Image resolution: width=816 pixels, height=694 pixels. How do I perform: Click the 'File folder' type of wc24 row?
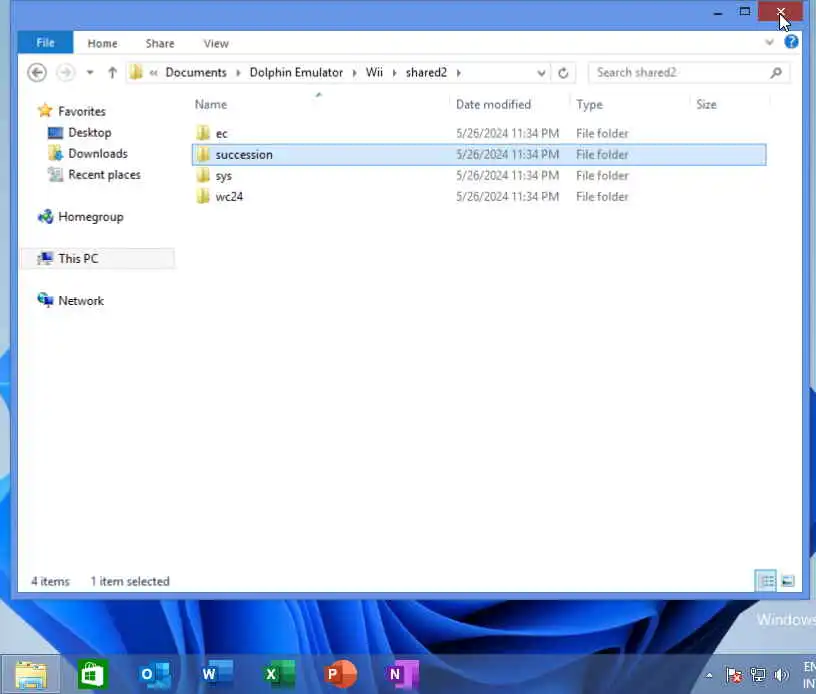point(602,197)
